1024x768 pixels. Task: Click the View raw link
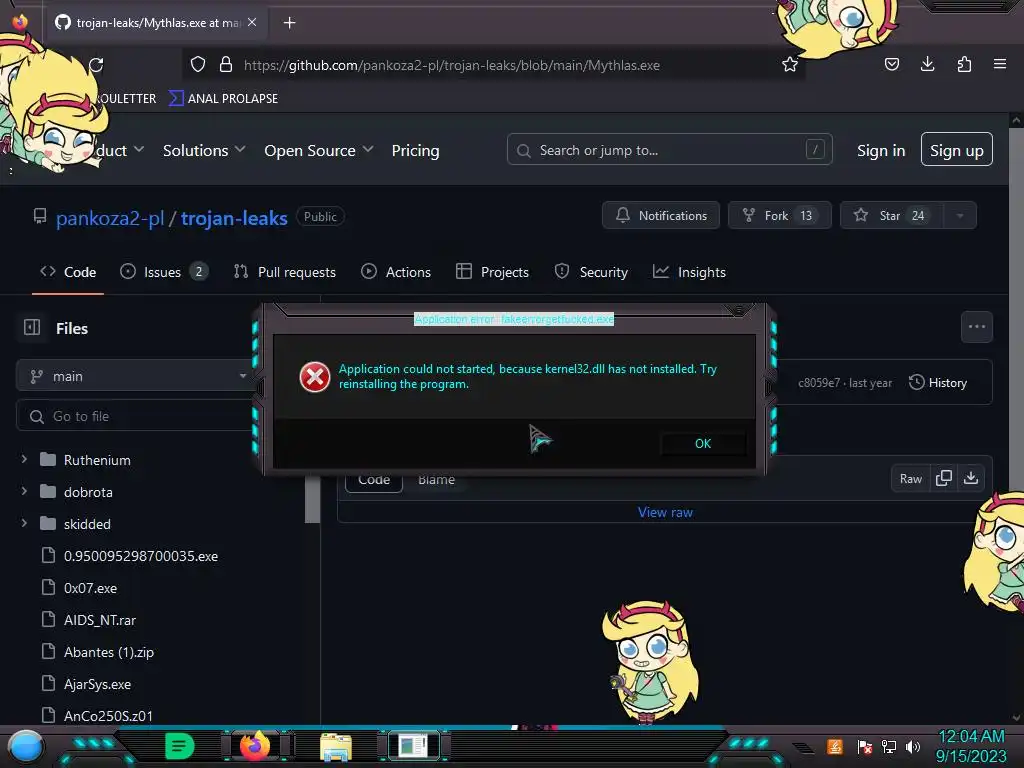pyautogui.click(x=665, y=512)
